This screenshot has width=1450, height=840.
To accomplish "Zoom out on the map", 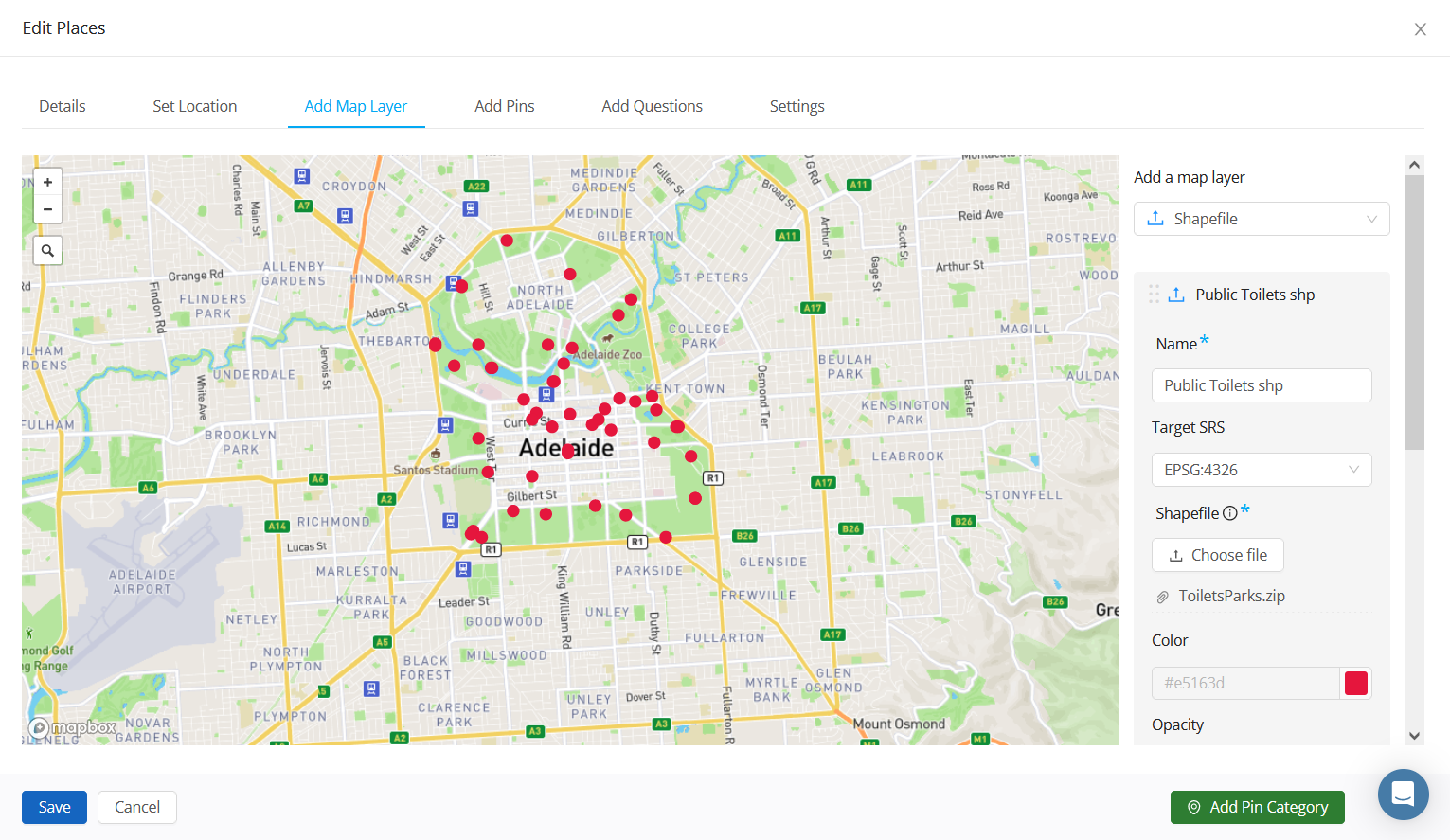I will (47, 209).
